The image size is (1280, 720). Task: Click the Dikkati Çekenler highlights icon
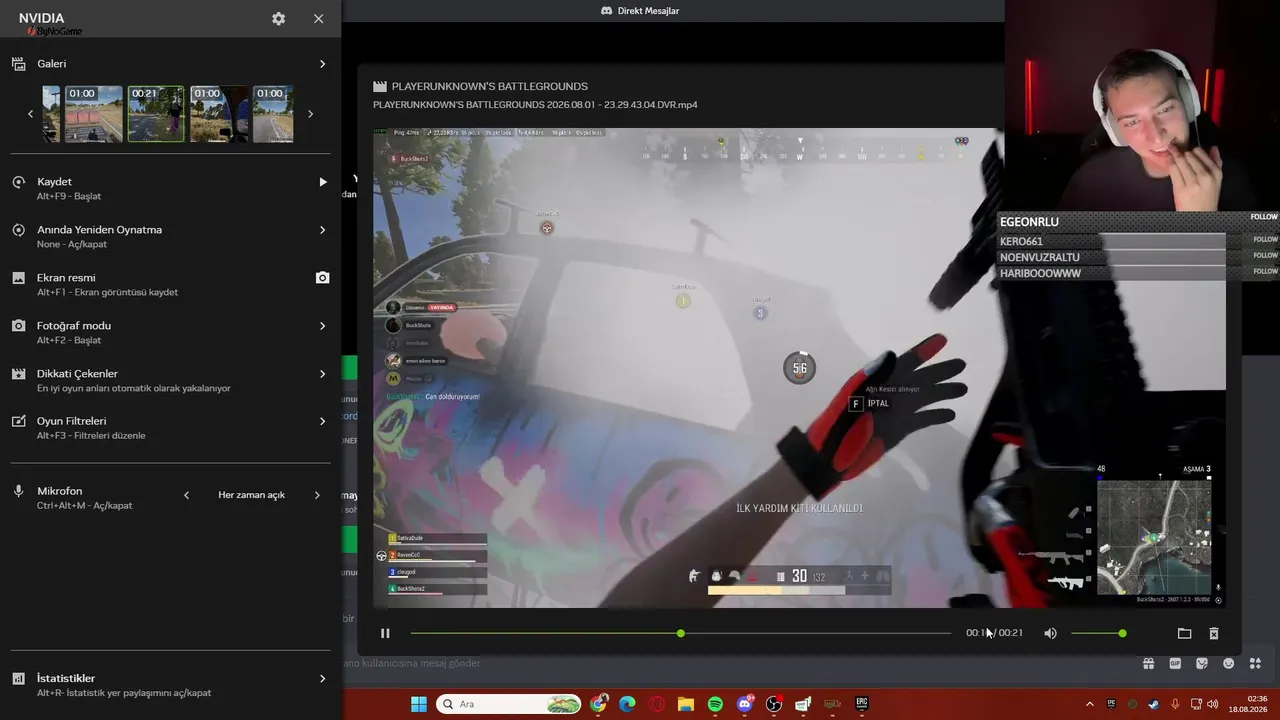point(18,374)
